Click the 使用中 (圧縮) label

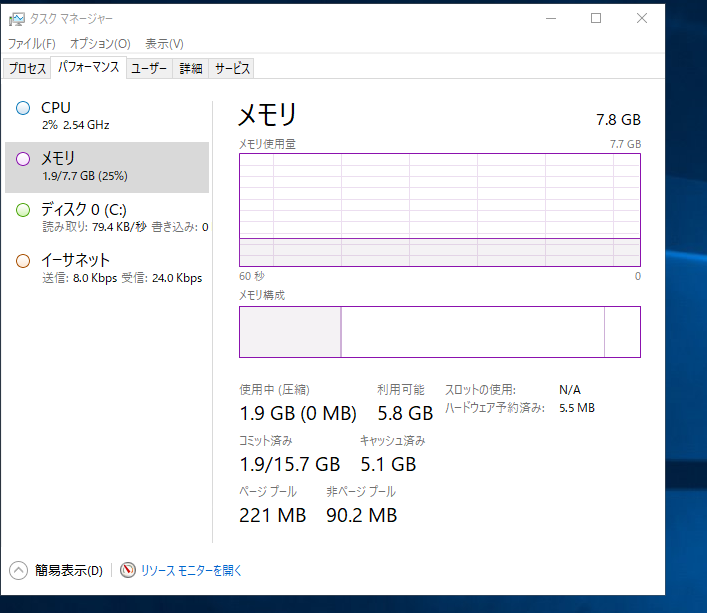click(274, 389)
